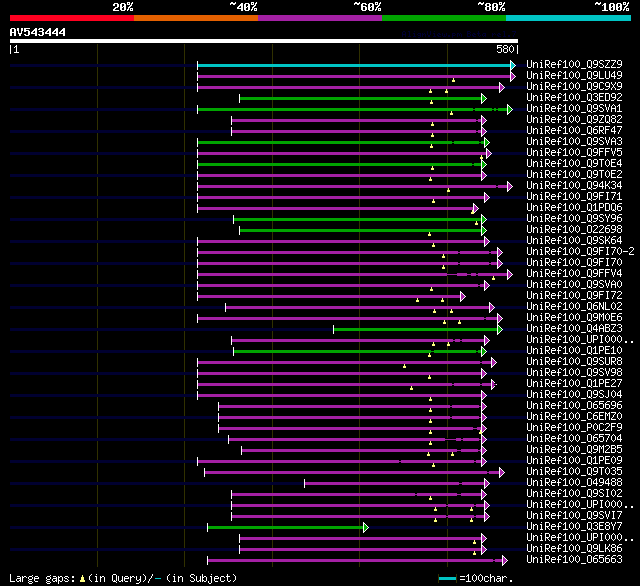Click the cyan =100char scale swatch
Viewport: 640px width, 586px height.
coord(447,578)
